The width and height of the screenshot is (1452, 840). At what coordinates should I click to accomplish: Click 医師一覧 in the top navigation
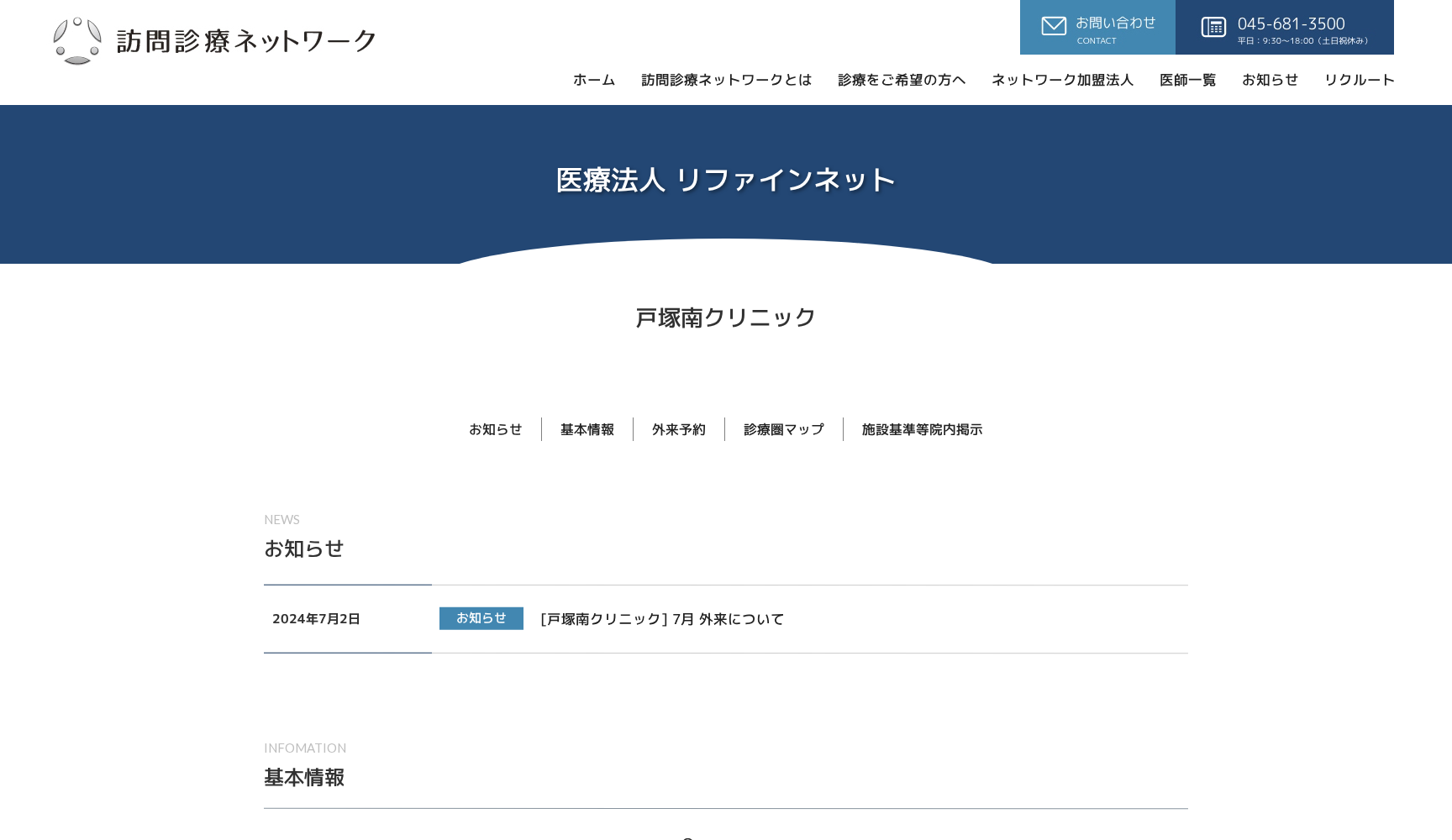click(x=1186, y=80)
